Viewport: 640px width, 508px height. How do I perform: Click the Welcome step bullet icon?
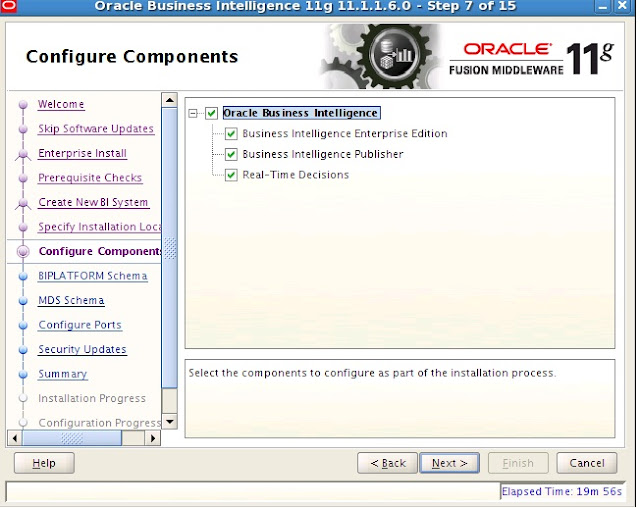[23, 104]
